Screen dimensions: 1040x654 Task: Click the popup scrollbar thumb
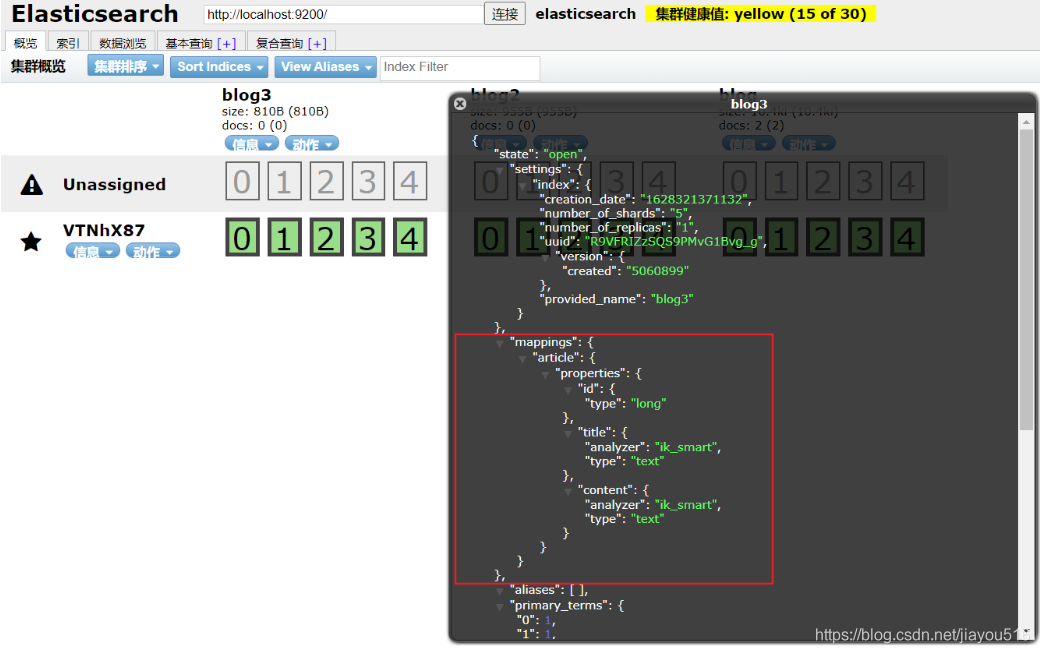click(1026, 279)
